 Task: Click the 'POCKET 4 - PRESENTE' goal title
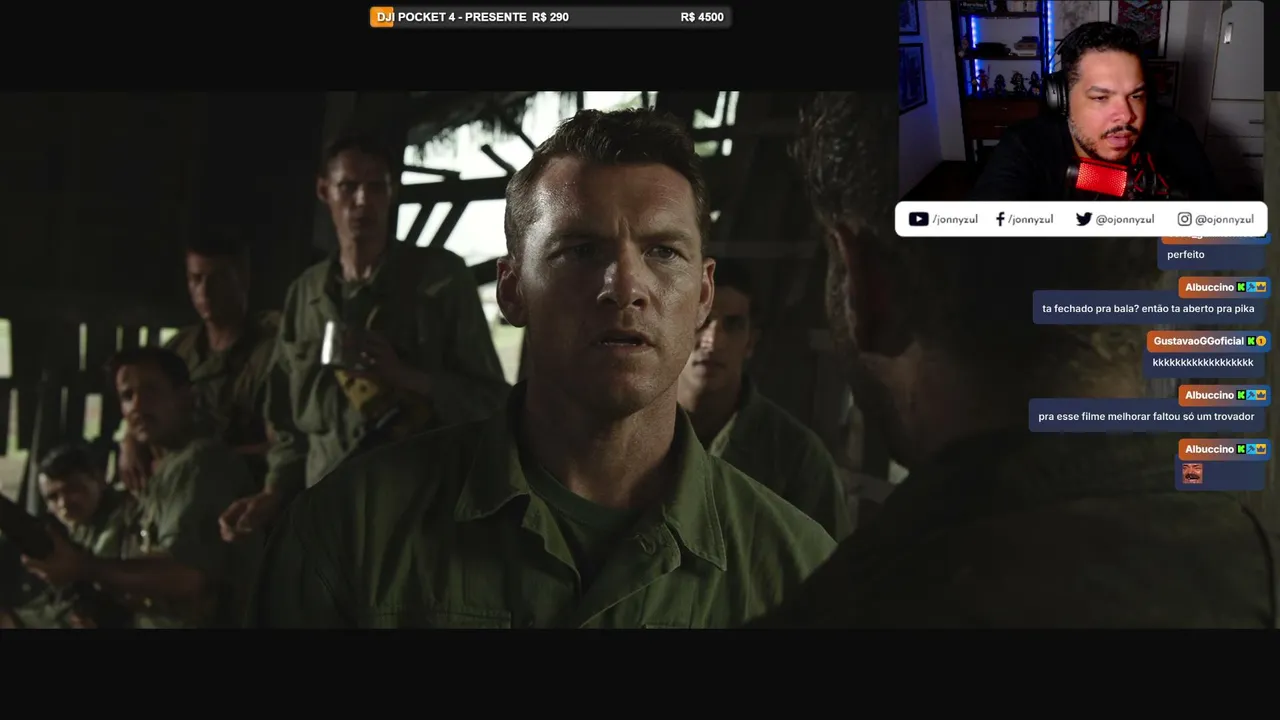click(x=462, y=17)
